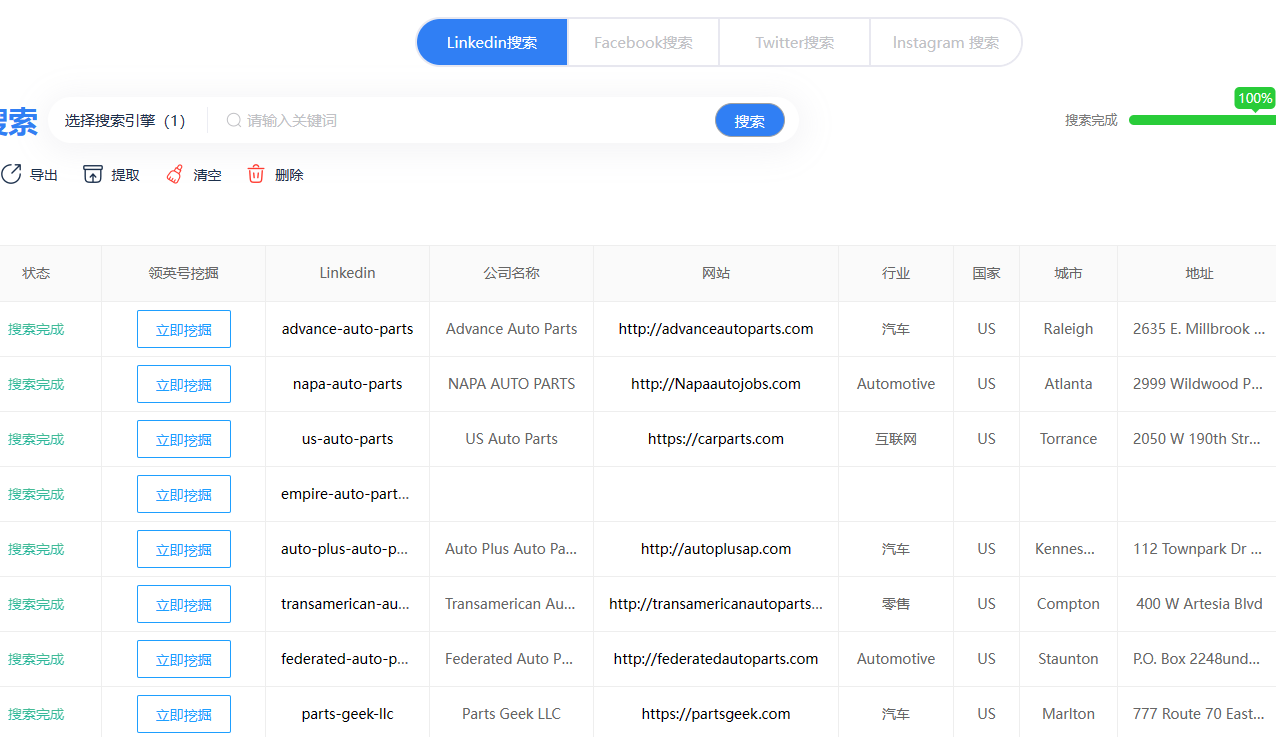
Task: Click 立即挖掘 for parts-geek-llc row
Action: click(184, 714)
